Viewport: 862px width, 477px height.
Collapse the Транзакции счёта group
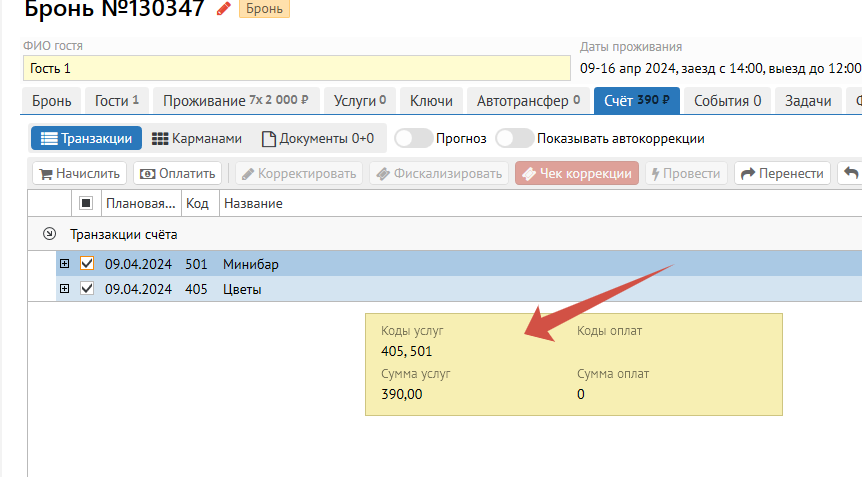click(49, 234)
